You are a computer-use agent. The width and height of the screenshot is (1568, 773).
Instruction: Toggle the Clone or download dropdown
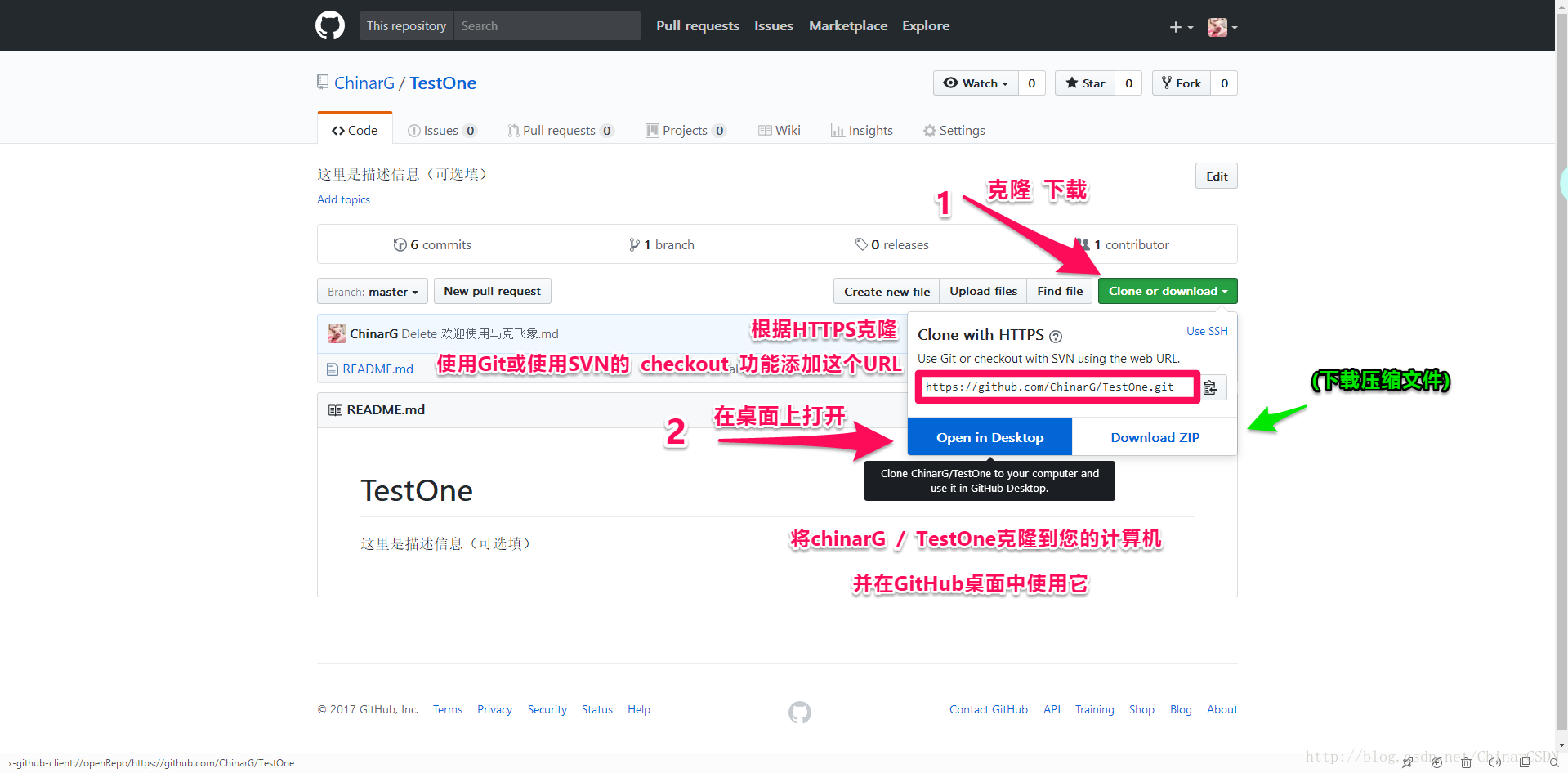coord(1168,291)
